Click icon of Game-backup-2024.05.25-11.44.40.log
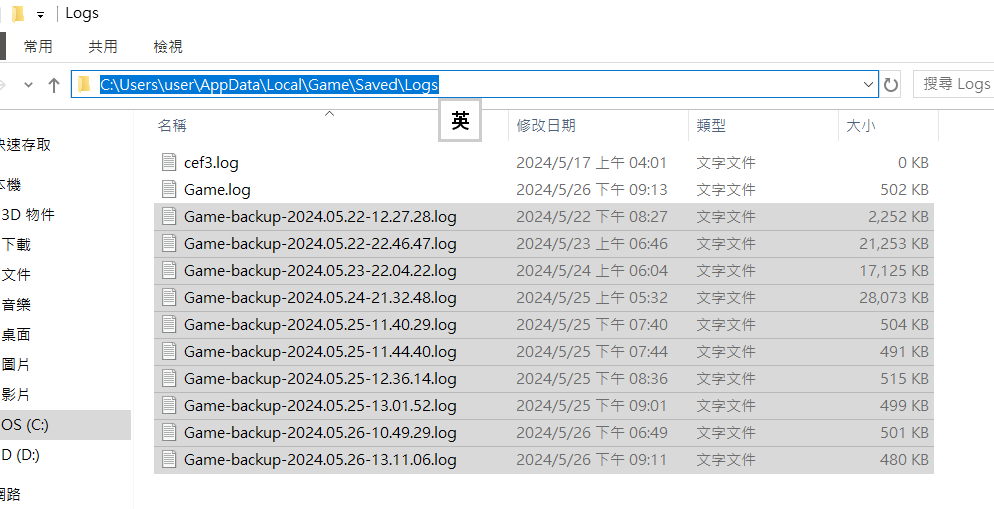Image resolution: width=994 pixels, height=509 pixels. tap(169, 351)
